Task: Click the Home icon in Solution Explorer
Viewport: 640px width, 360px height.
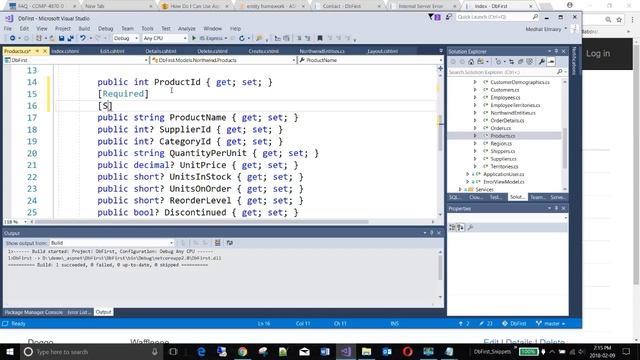Action: pos(471,62)
